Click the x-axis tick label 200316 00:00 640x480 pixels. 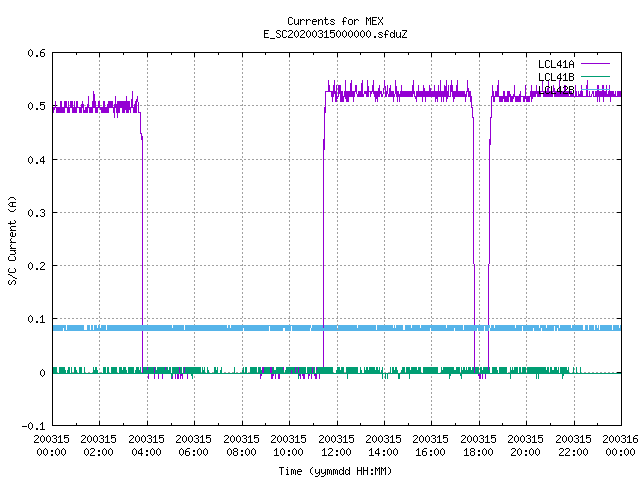tap(620, 445)
